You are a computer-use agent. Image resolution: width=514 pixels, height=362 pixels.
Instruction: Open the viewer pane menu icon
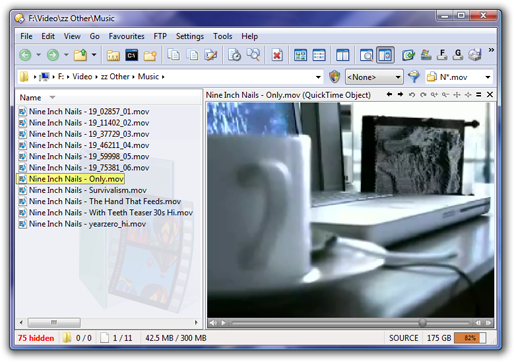click(x=479, y=95)
